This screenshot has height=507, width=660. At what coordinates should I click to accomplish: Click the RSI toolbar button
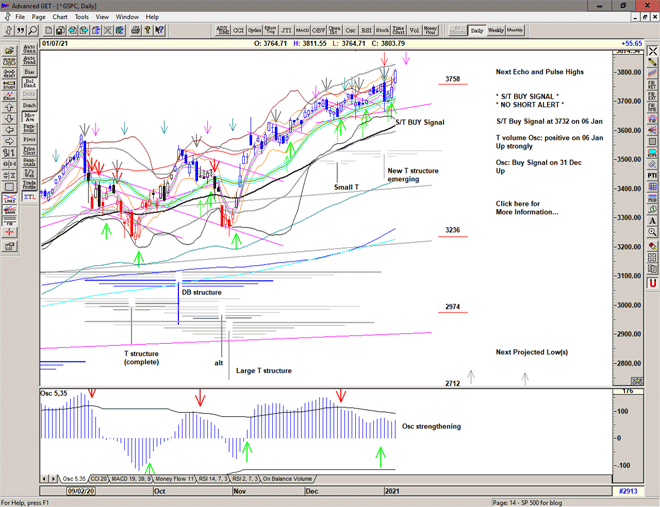tap(364, 31)
